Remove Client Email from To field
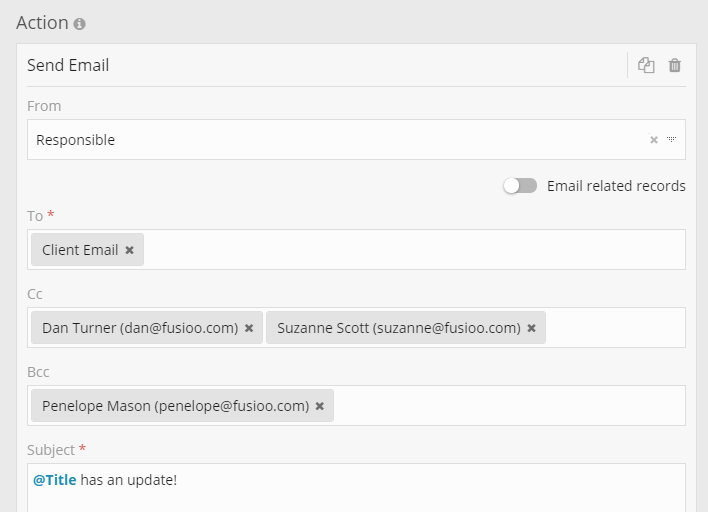708x512 pixels. pos(129,250)
